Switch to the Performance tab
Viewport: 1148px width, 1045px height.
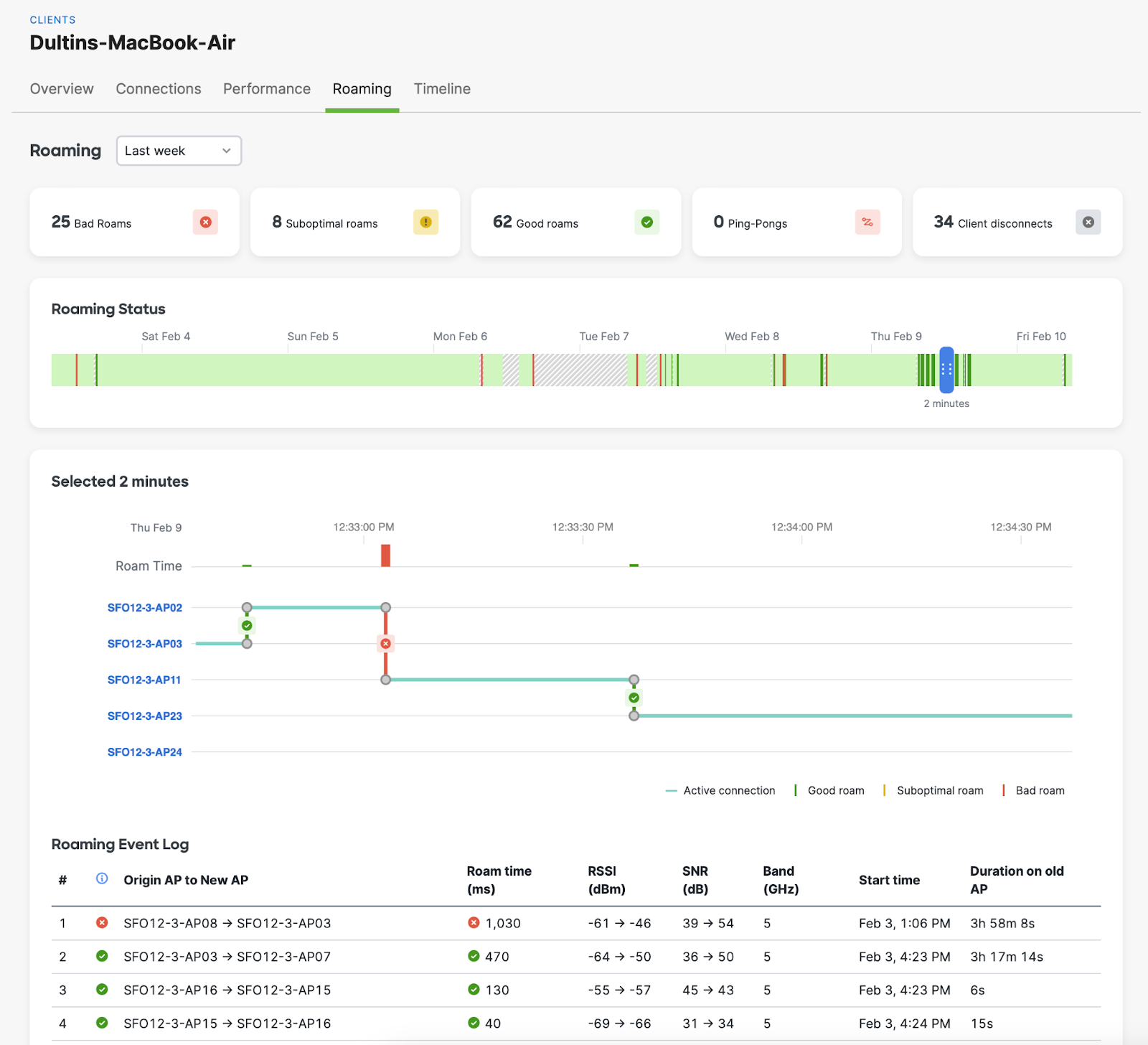click(266, 89)
